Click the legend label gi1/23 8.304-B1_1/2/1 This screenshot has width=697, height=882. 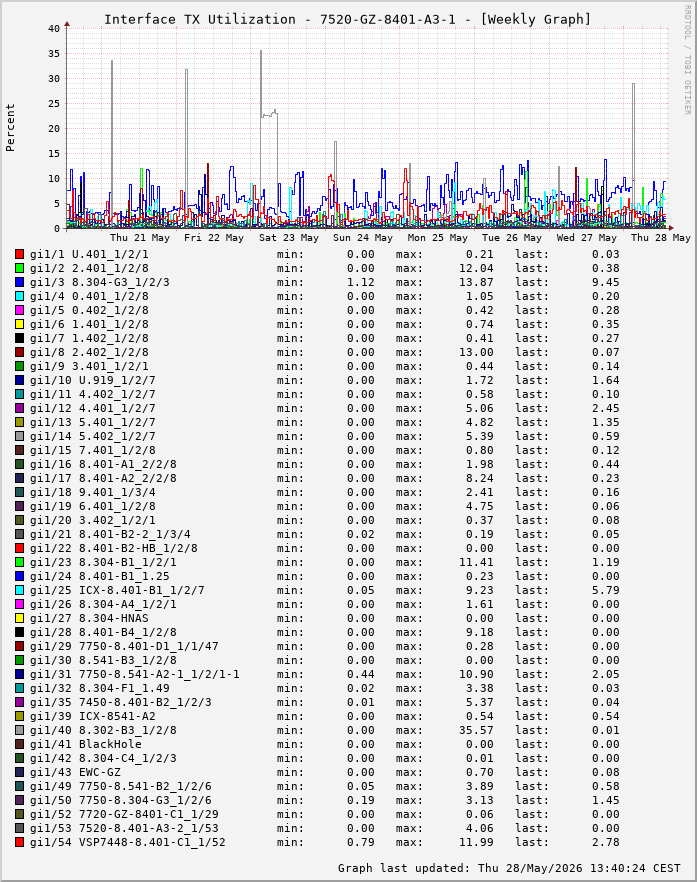[x=103, y=562]
